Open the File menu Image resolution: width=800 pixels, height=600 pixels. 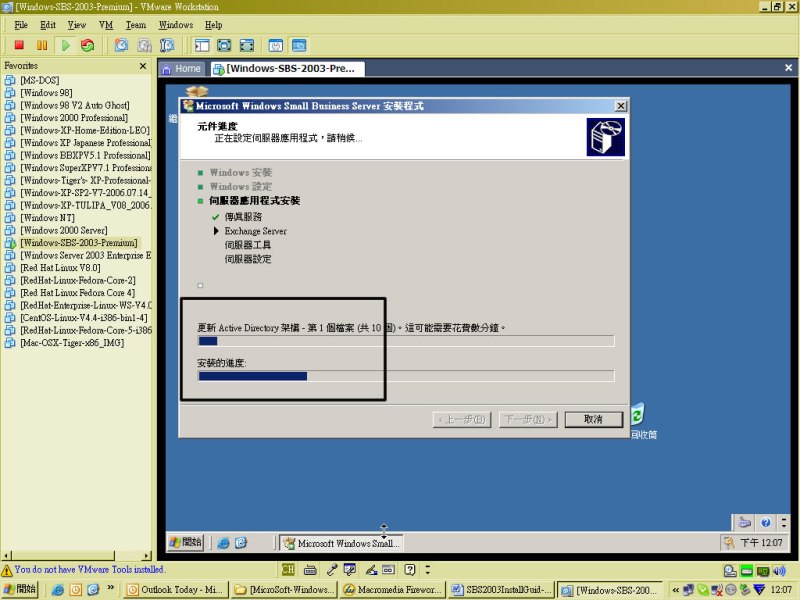click(21, 24)
